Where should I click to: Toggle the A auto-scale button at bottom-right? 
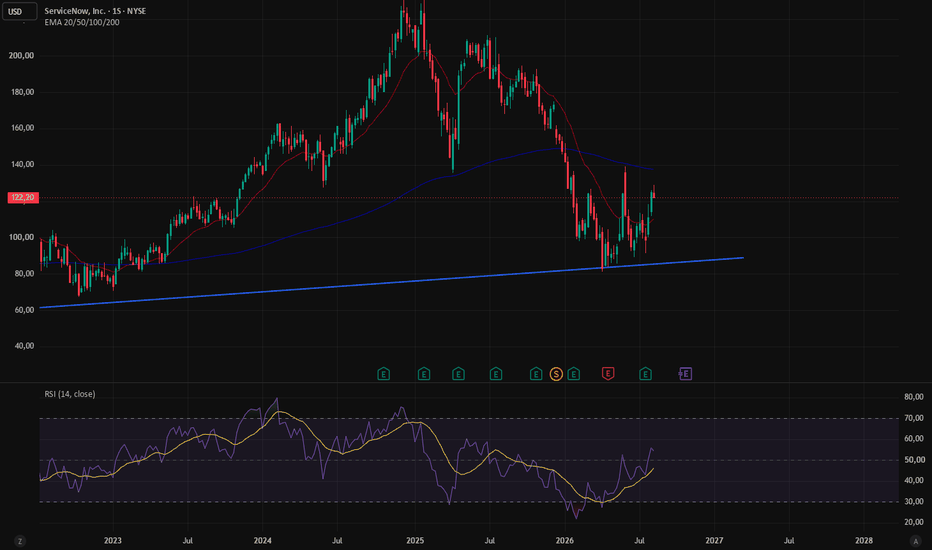click(915, 541)
